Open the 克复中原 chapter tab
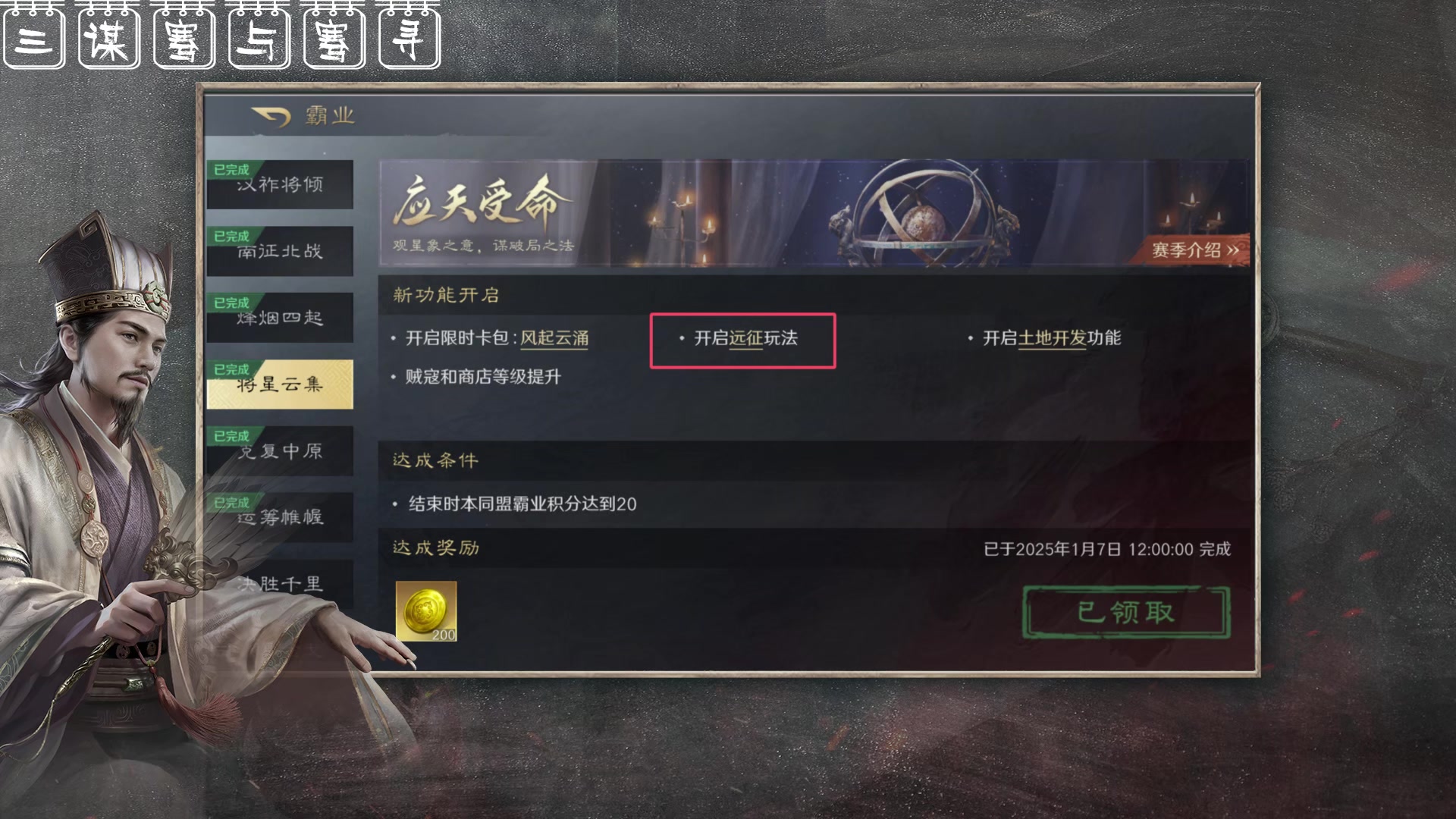The width and height of the screenshot is (1456, 819). (280, 451)
